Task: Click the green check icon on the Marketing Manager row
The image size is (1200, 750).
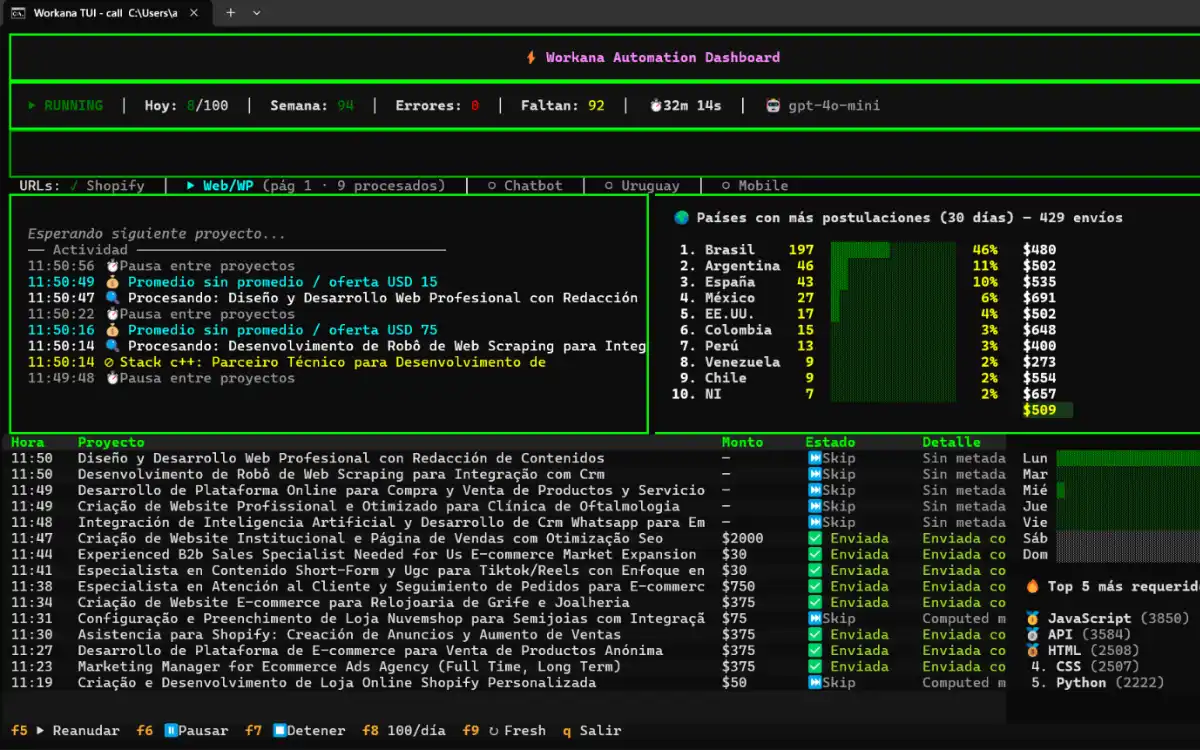Action: [x=814, y=666]
